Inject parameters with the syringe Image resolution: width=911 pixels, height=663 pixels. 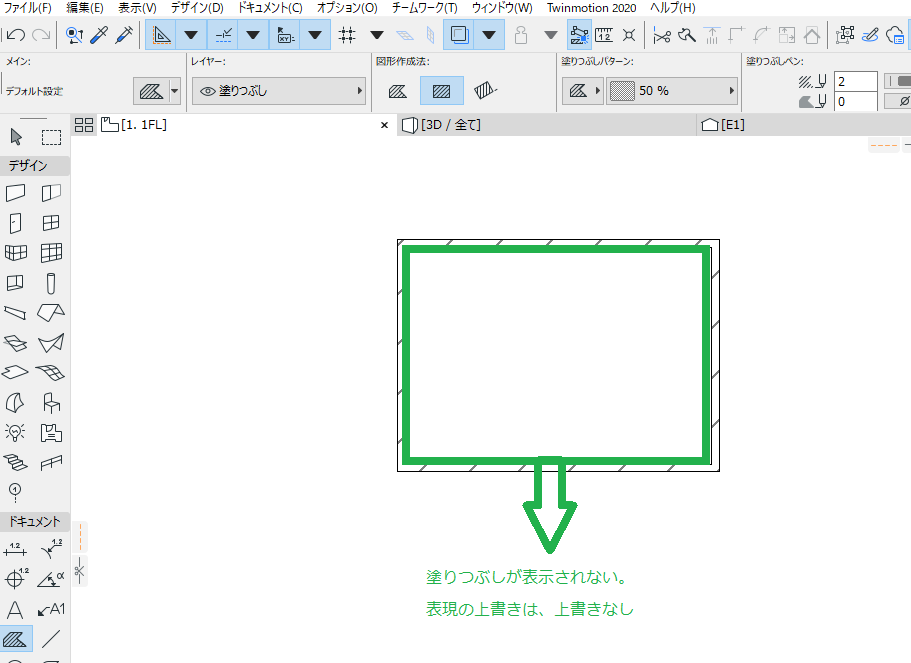tap(124, 35)
